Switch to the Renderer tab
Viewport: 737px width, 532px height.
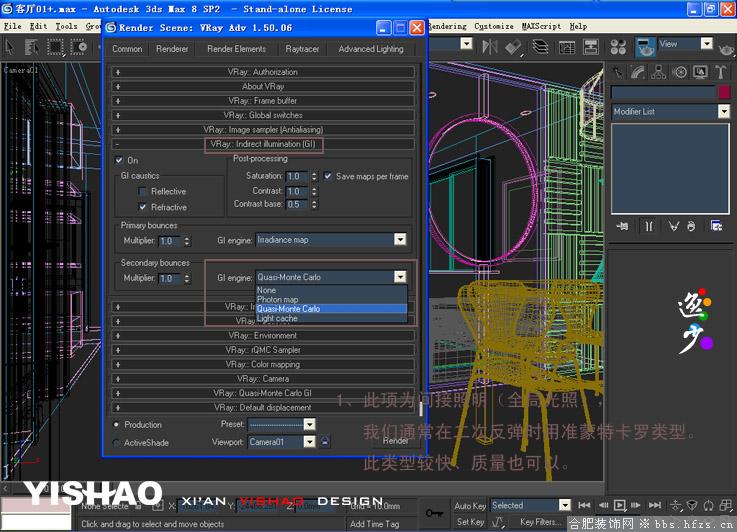point(172,49)
